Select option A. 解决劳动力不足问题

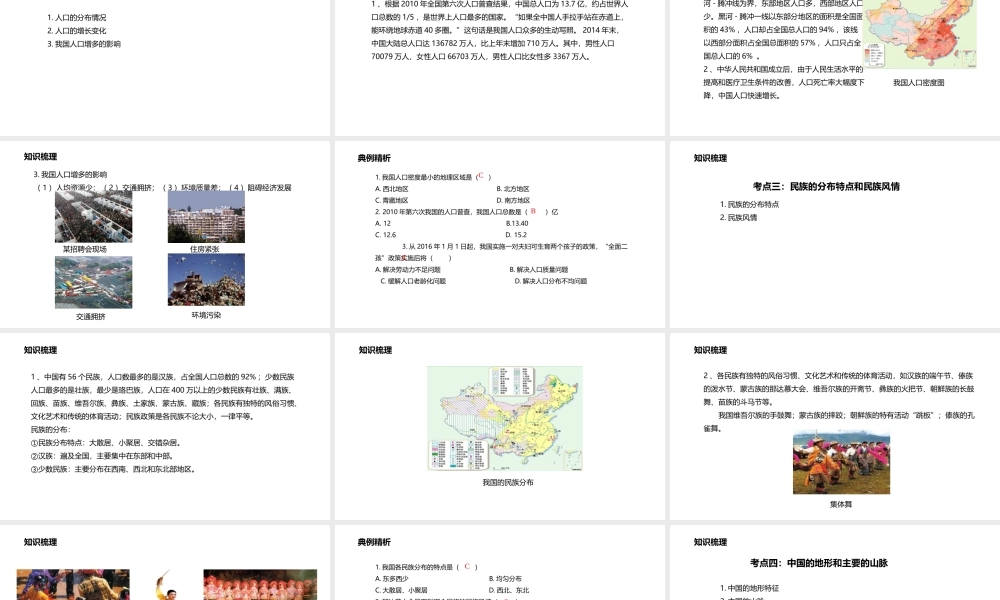click(x=408, y=270)
